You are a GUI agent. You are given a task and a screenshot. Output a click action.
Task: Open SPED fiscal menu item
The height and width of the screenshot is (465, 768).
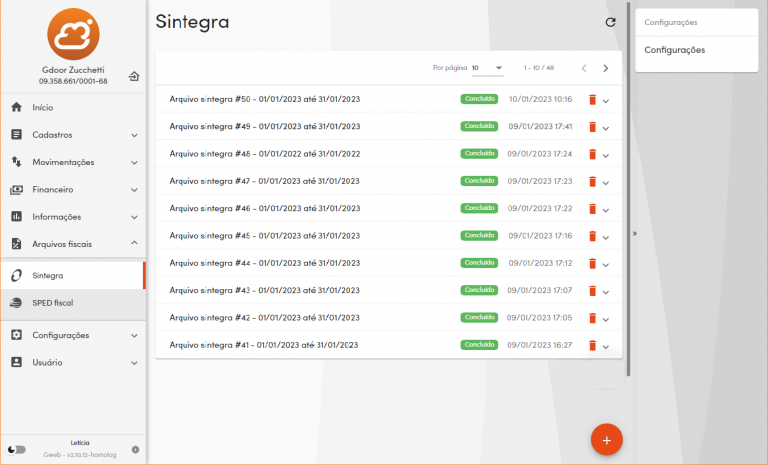tap(52, 302)
